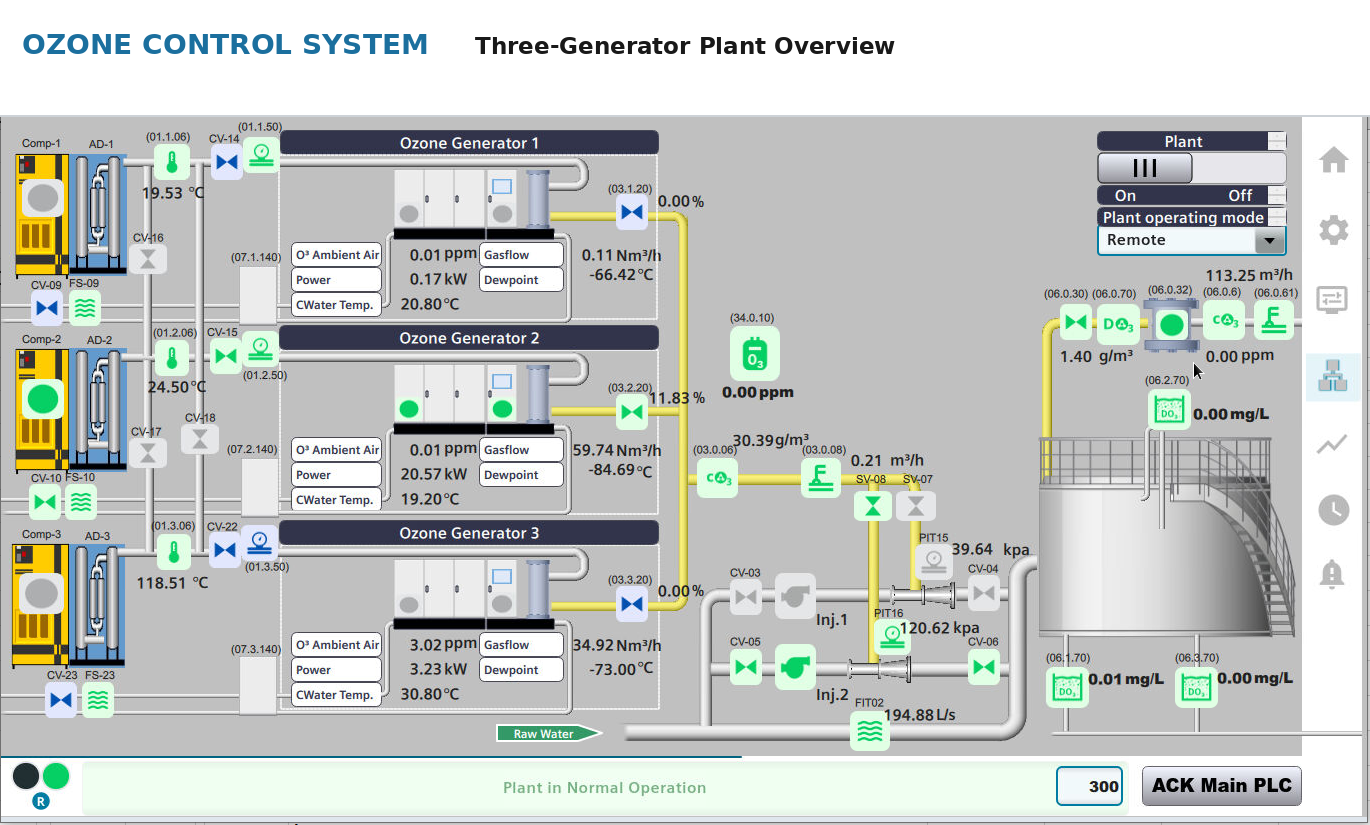The width and height of the screenshot is (1370, 825).
Task: Select green solenoid valve SV-08
Action: [873, 506]
